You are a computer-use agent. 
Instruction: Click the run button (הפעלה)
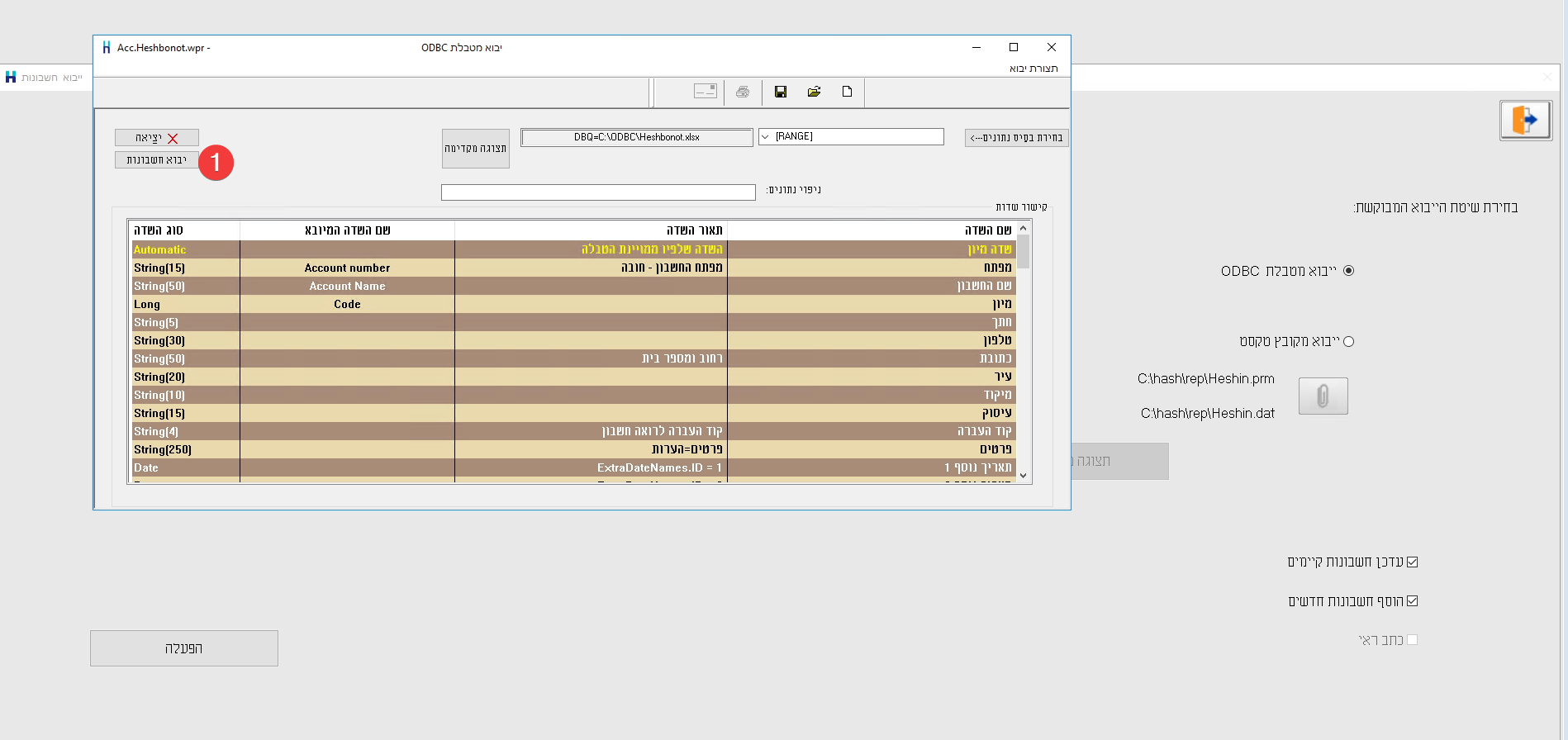coord(184,648)
